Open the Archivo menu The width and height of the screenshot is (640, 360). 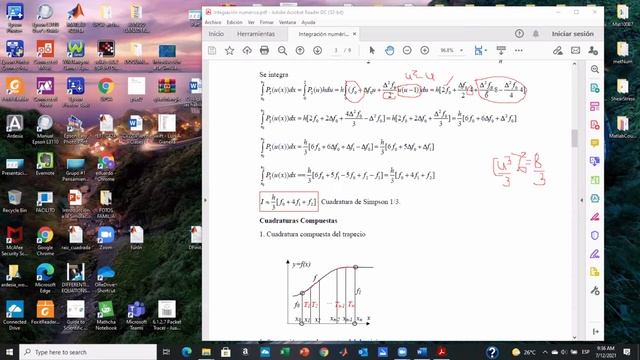pyautogui.click(x=213, y=22)
